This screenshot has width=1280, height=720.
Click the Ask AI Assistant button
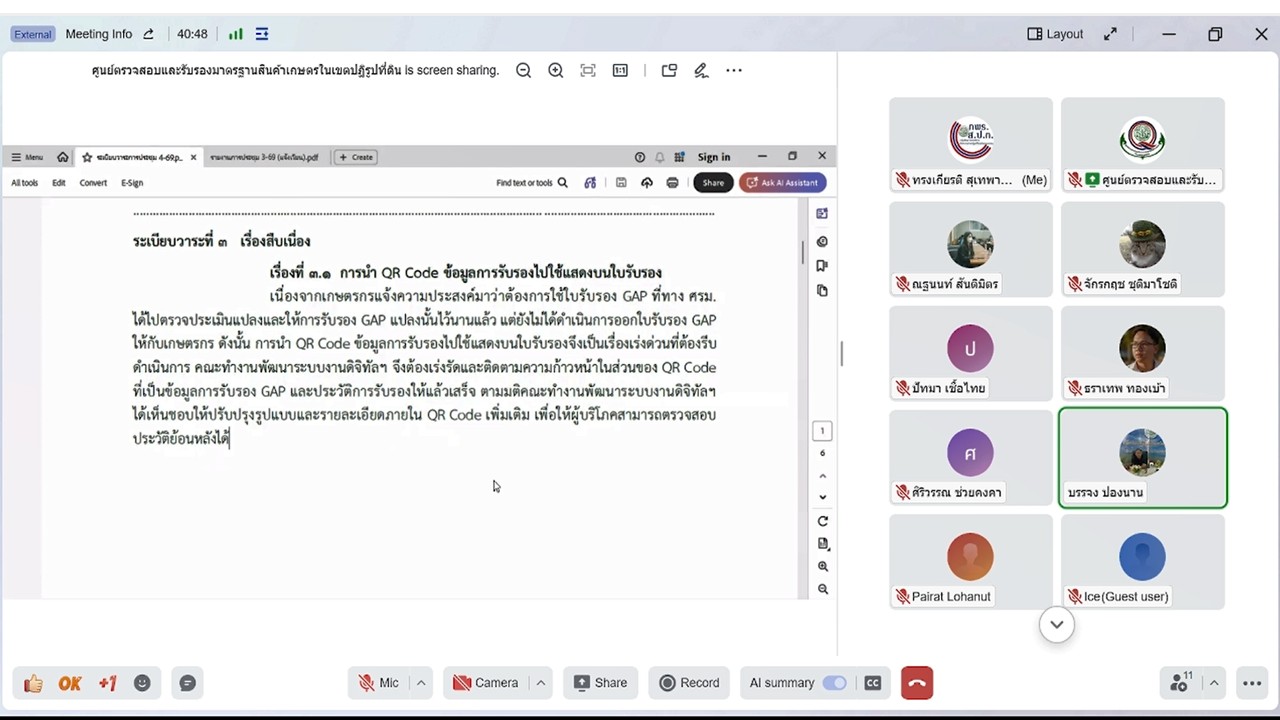point(783,182)
